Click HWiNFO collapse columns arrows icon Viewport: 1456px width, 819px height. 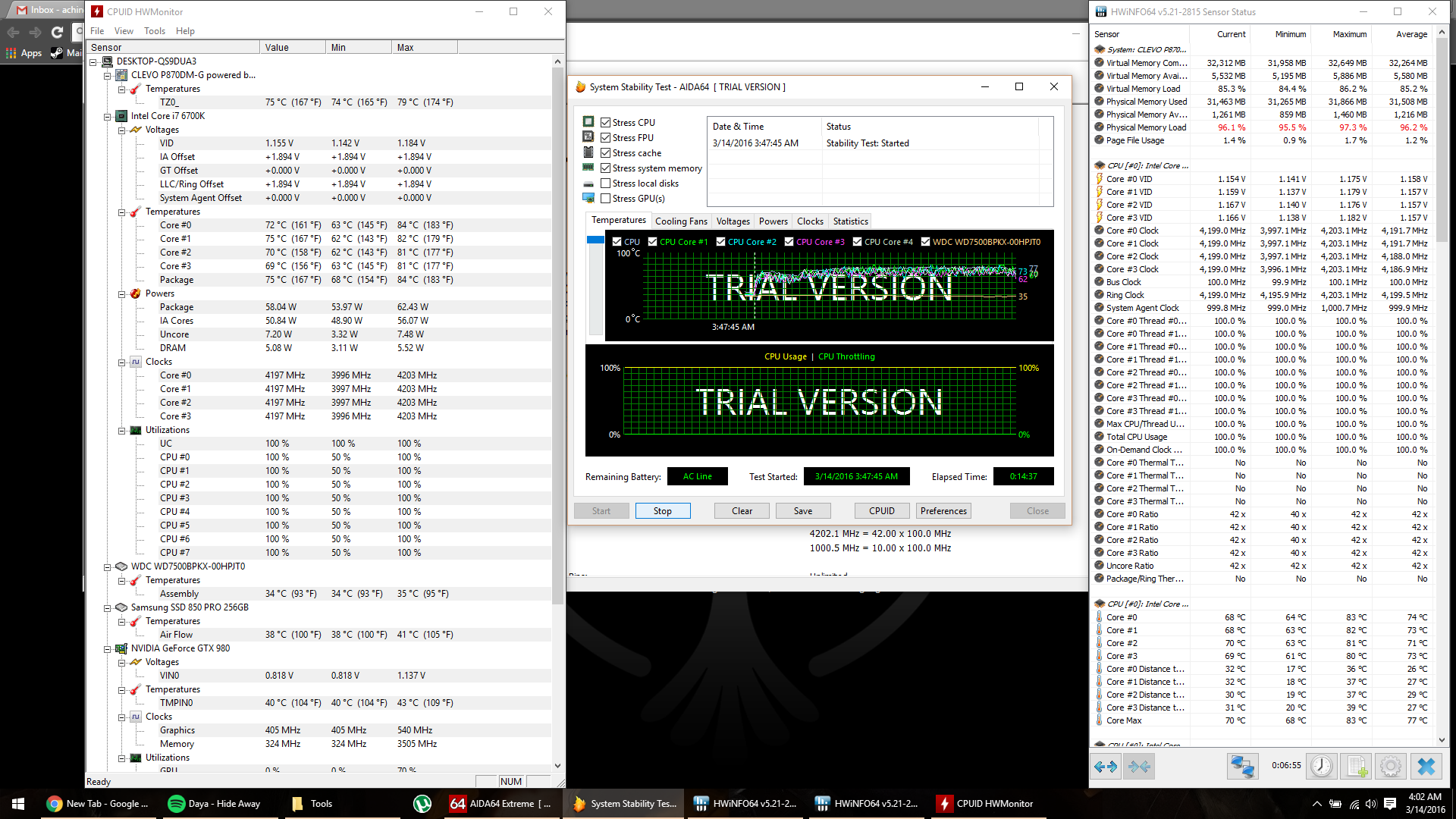[1139, 767]
